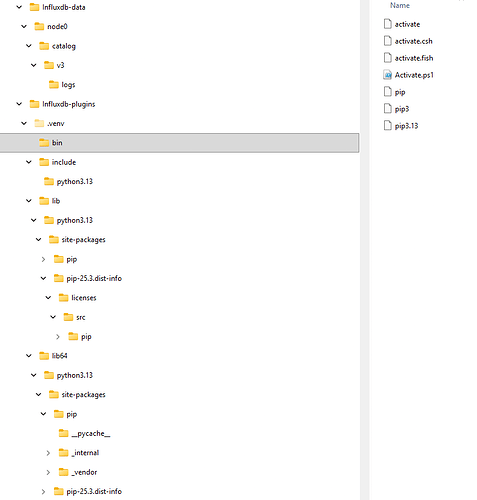Select the 'lib64' folder label
Screen dimensions: 477x500
click(x=60, y=356)
